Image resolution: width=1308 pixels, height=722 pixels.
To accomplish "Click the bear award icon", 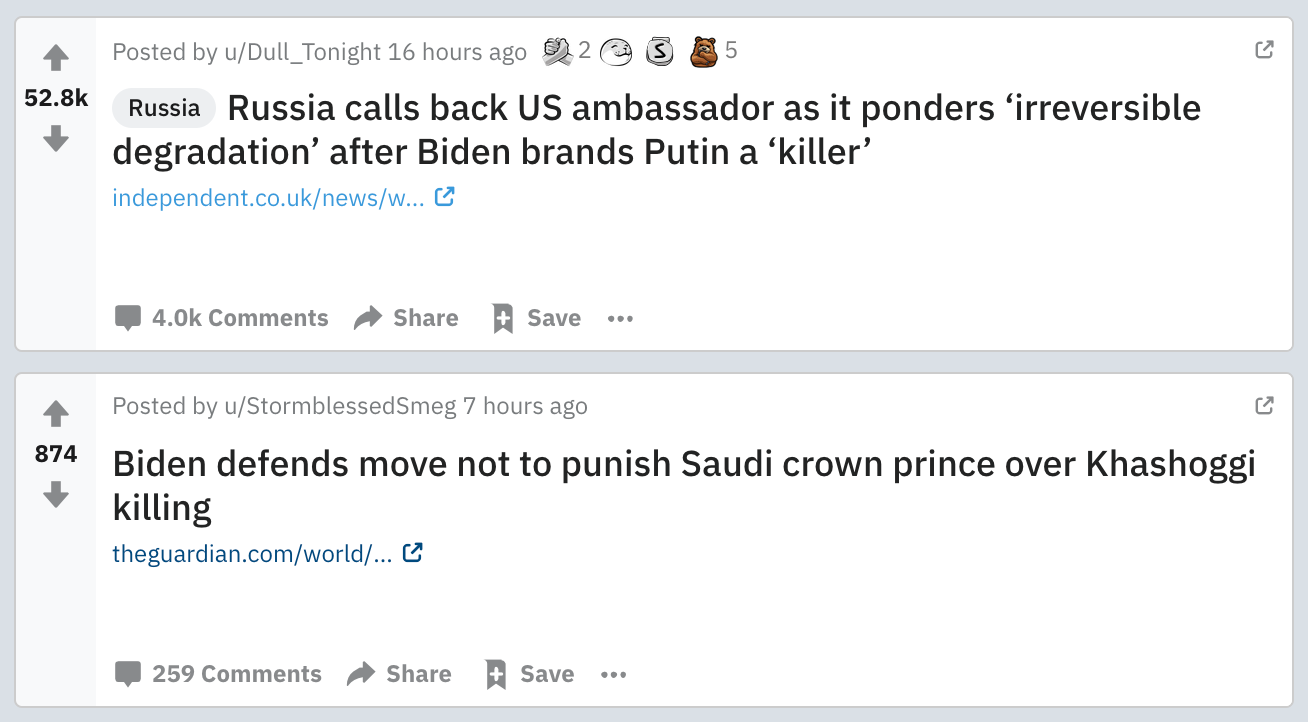I will tap(704, 51).
